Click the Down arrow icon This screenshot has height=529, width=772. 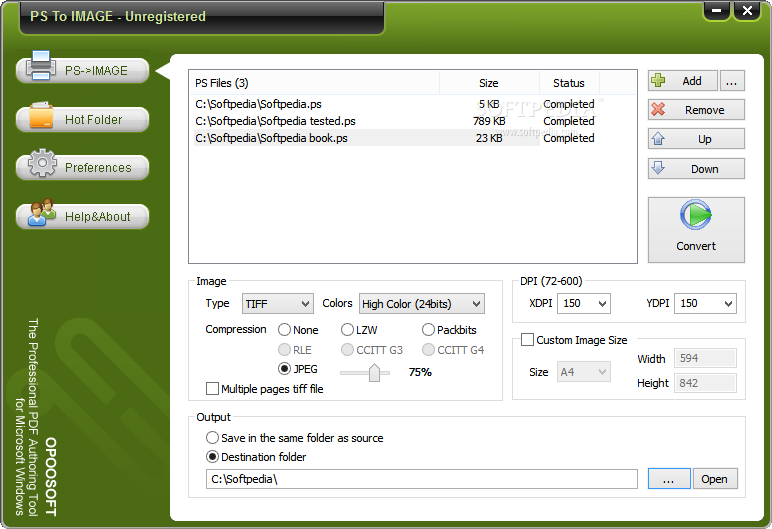(658, 167)
